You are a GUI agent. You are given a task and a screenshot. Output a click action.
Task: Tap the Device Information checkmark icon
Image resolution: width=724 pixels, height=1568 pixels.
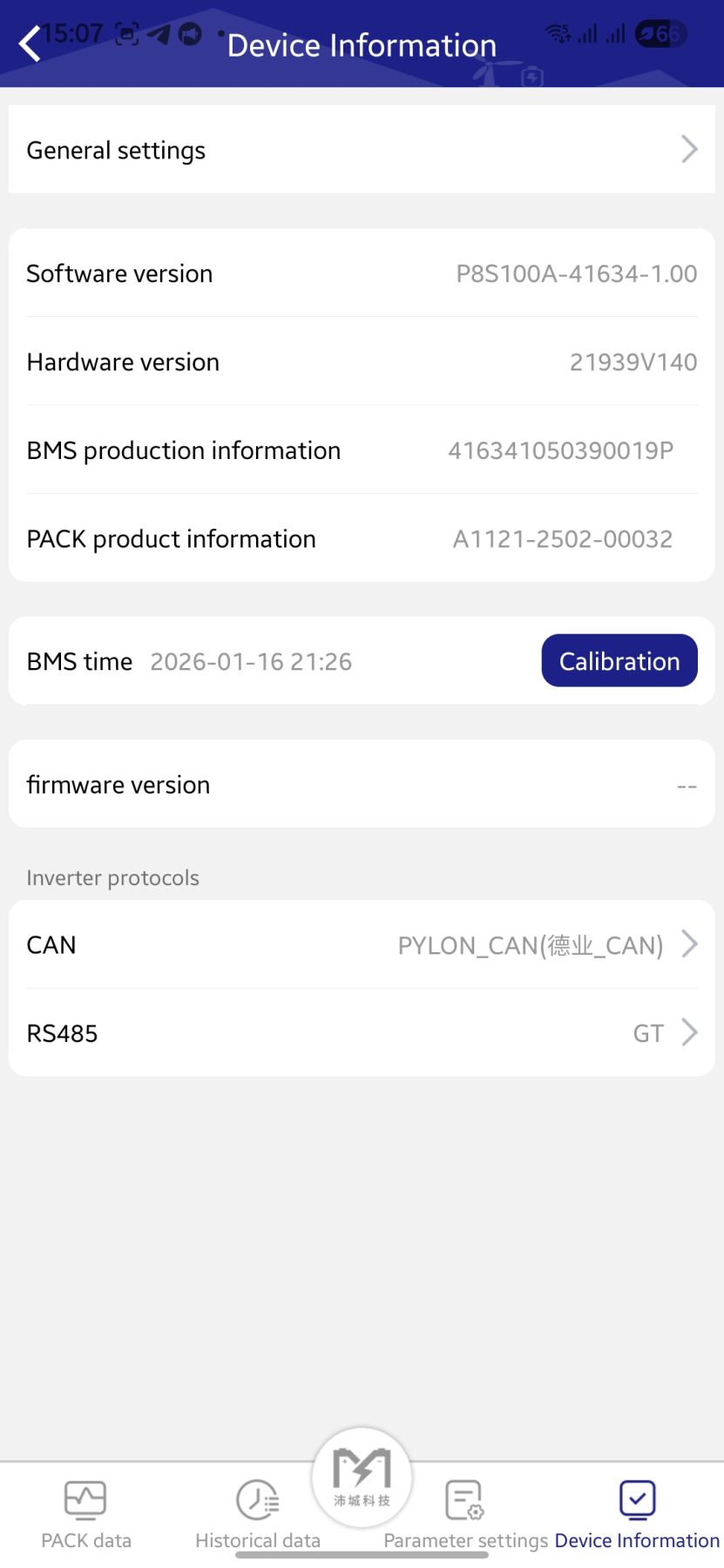click(x=637, y=1499)
